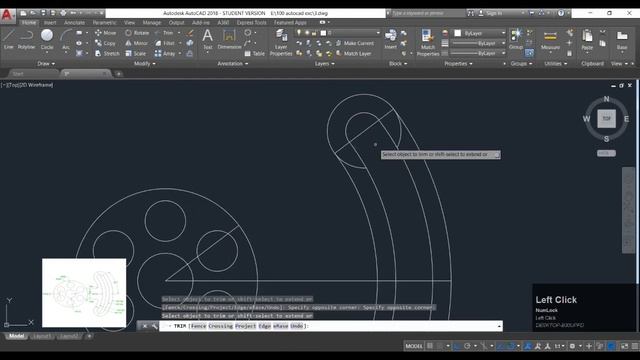The width and height of the screenshot is (640, 360).
Task: Click the Stretch tool
Action: click(x=107, y=53)
